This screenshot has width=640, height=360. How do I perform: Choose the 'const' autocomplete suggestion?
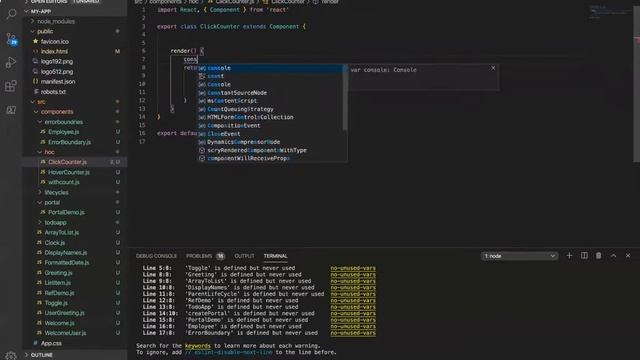click(x=270, y=76)
